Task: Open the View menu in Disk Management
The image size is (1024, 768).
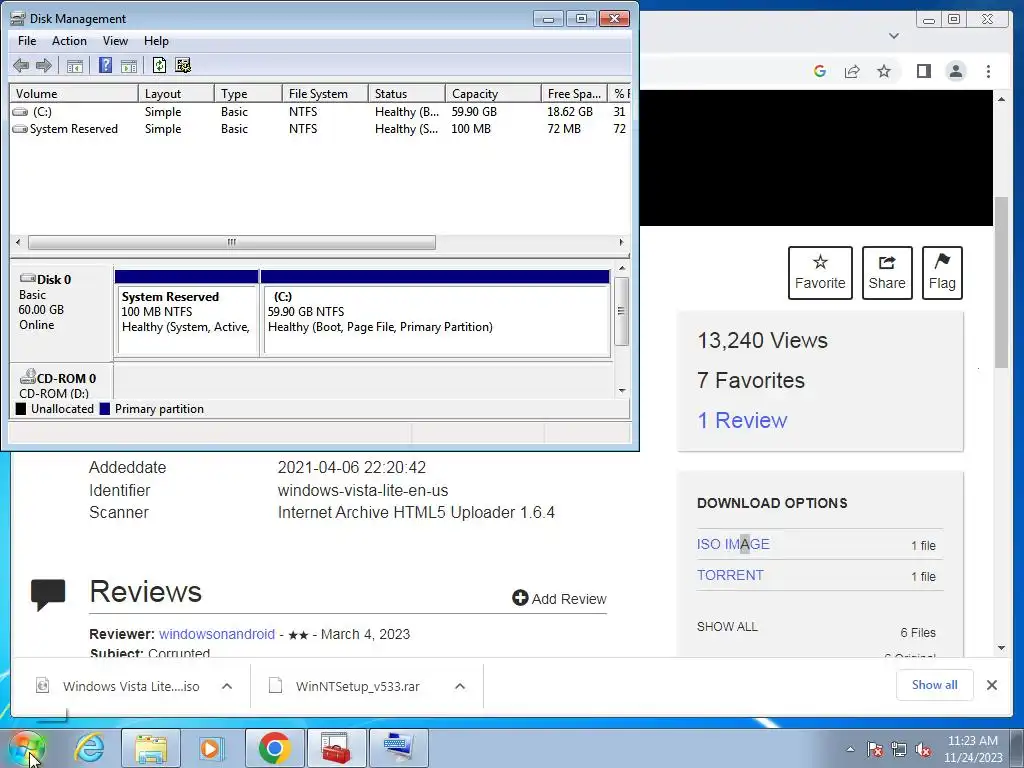Action: (115, 40)
